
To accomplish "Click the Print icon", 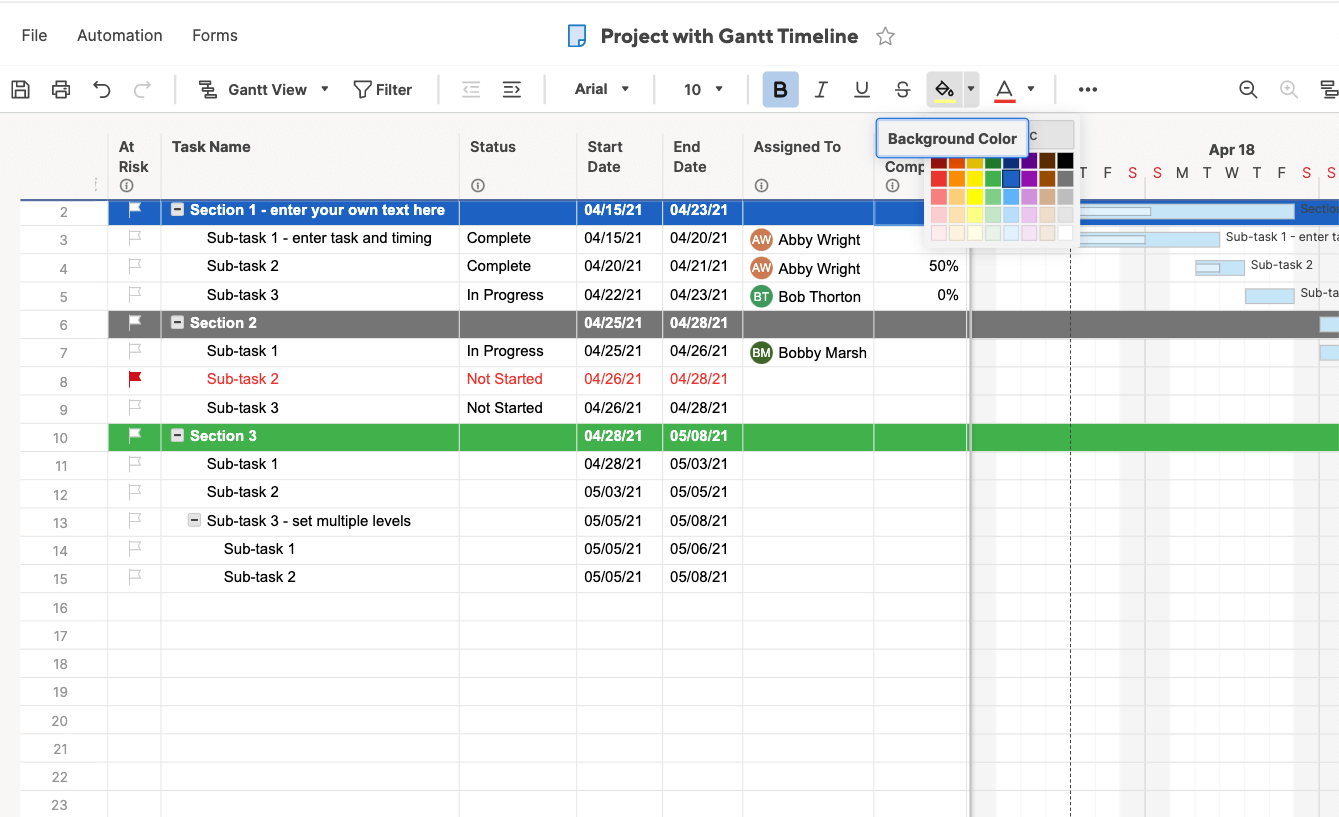I will 61,90.
